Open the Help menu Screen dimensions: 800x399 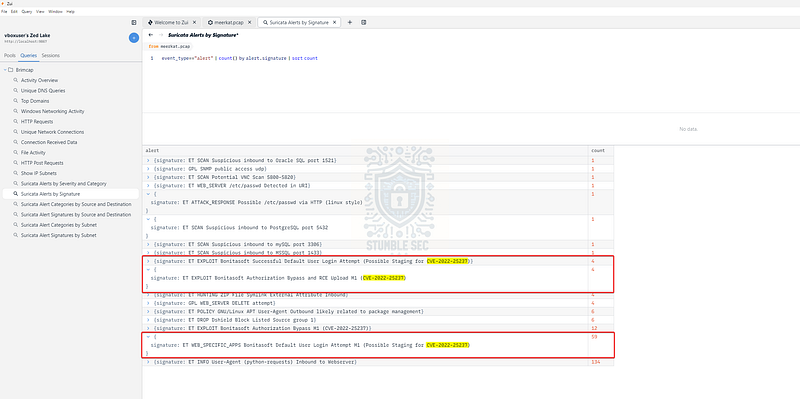[x=70, y=11]
